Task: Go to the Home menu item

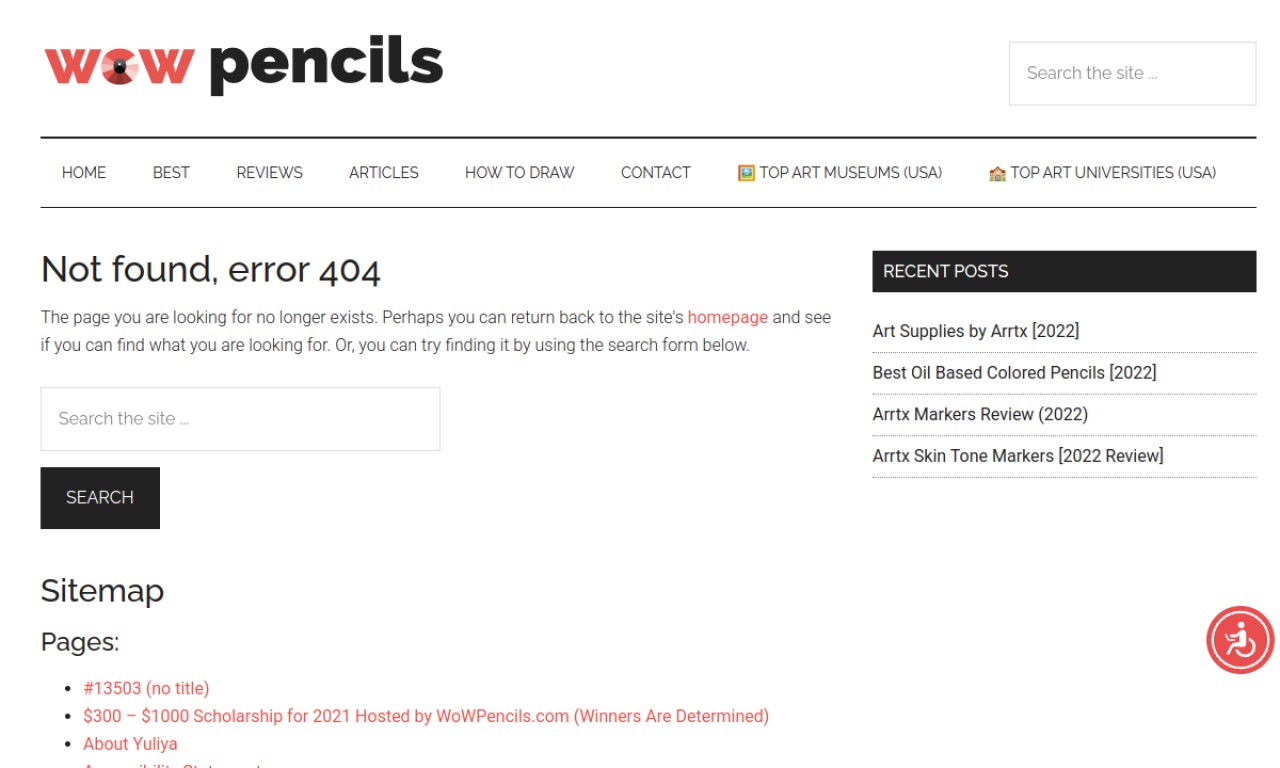Action: (84, 172)
